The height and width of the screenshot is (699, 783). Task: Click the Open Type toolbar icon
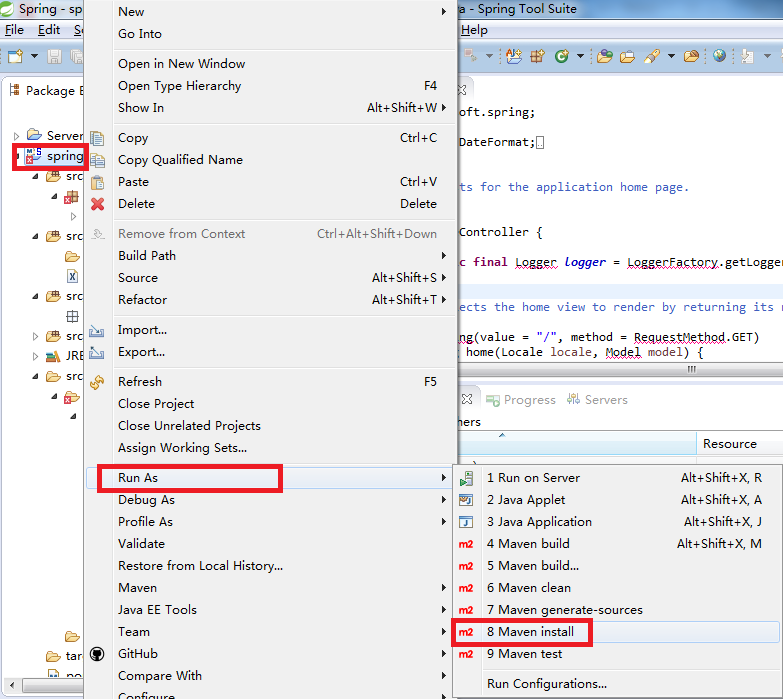[x=605, y=56]
